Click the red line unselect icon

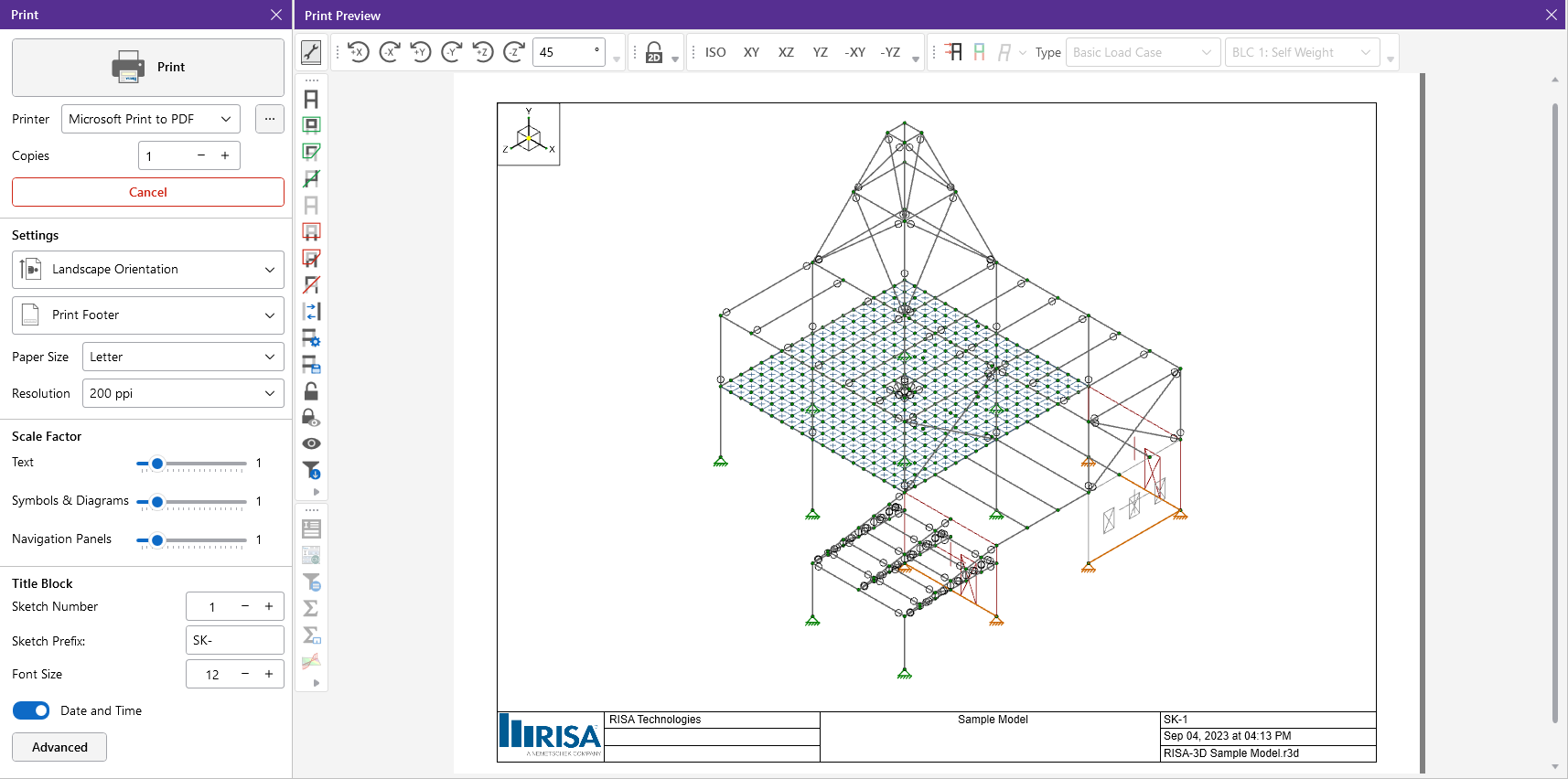pyautogui.click(x=311, y=285)
